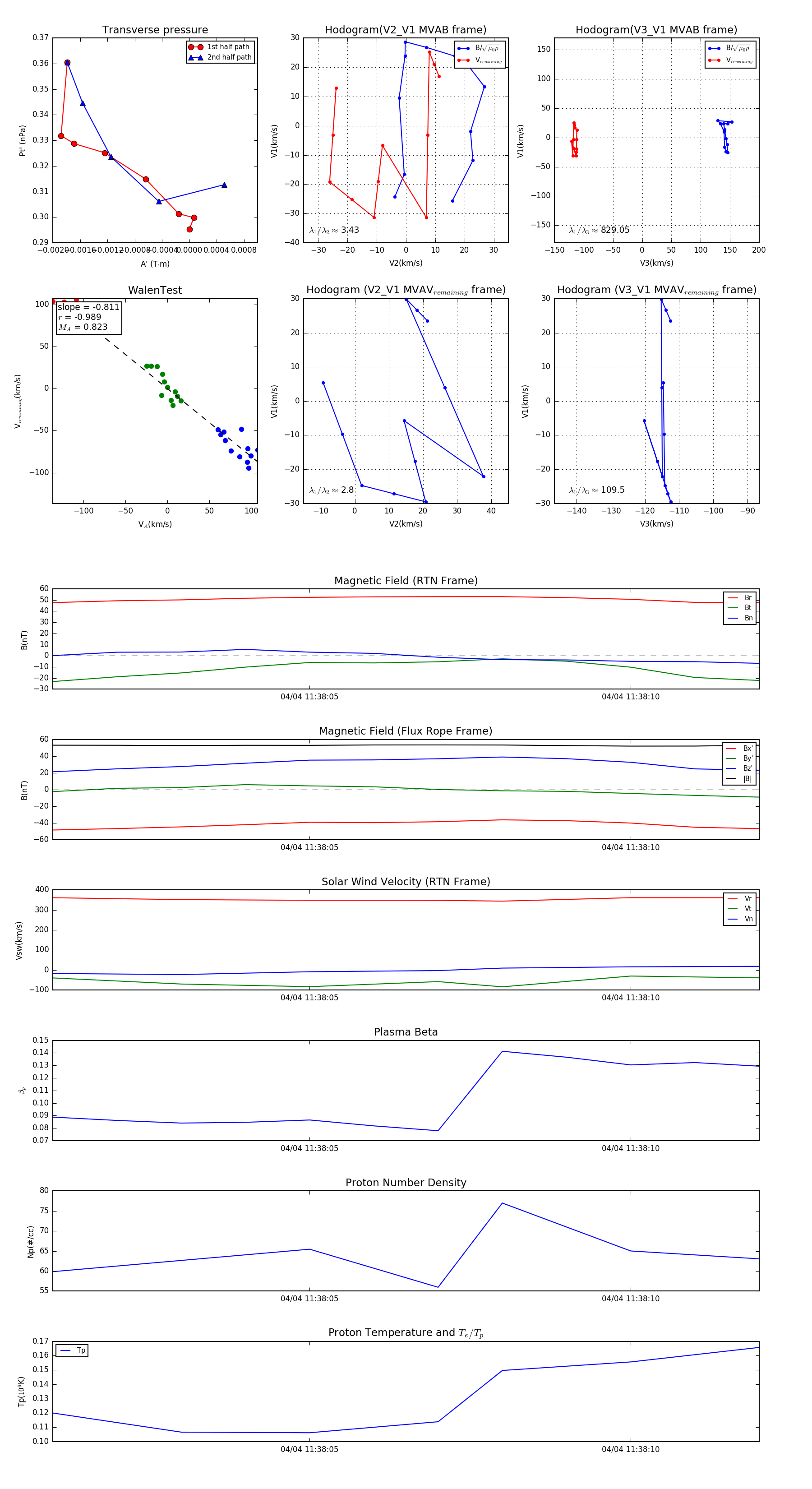Select the Bx' legend entry
Viewport: 812px width, 1489px height.
739,748
